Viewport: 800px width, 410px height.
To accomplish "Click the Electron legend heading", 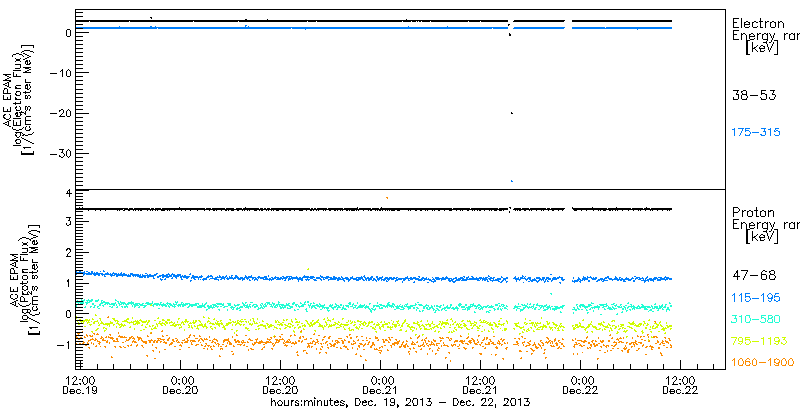I will pos(759,23).
